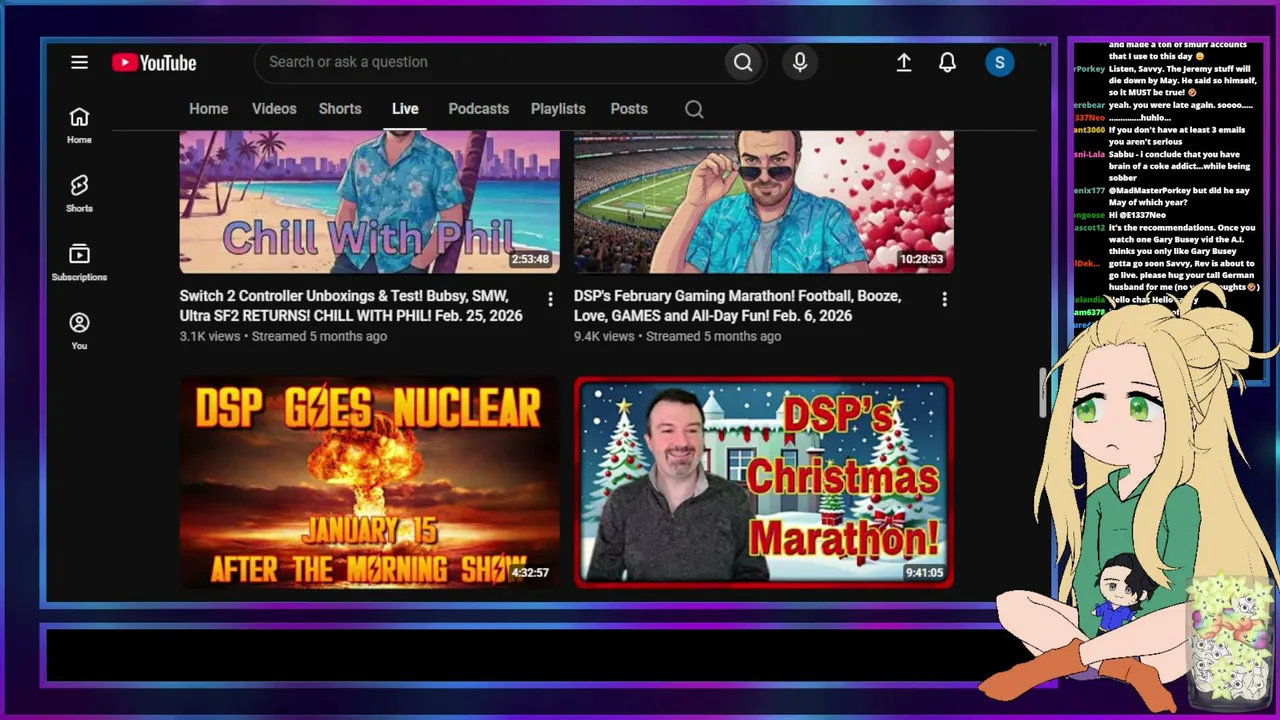1280x720 pixels.
Task: Open the upload video icon
Action: click(x=903, y=62)
